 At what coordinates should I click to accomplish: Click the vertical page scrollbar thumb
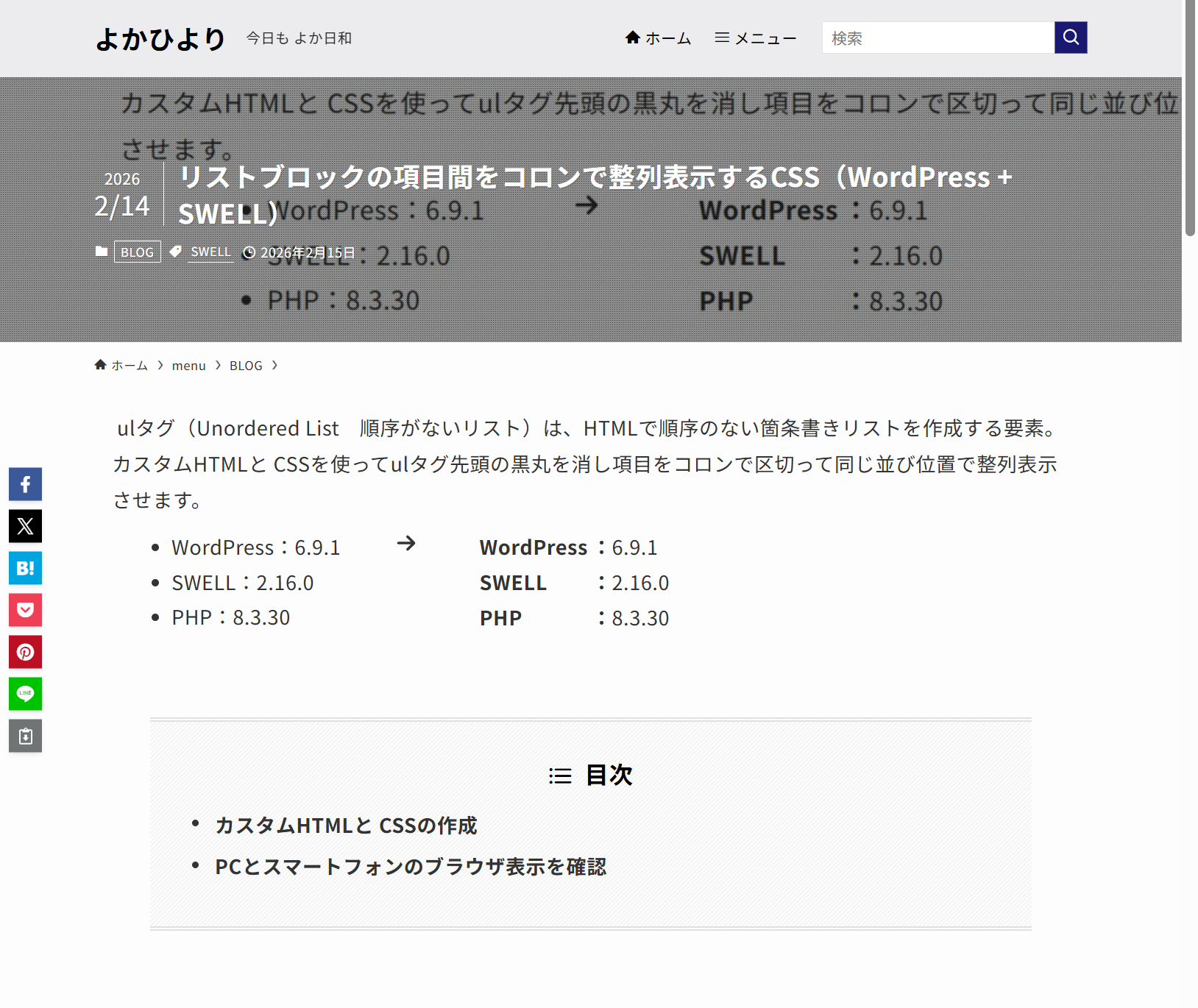(x=1189, y=118)
